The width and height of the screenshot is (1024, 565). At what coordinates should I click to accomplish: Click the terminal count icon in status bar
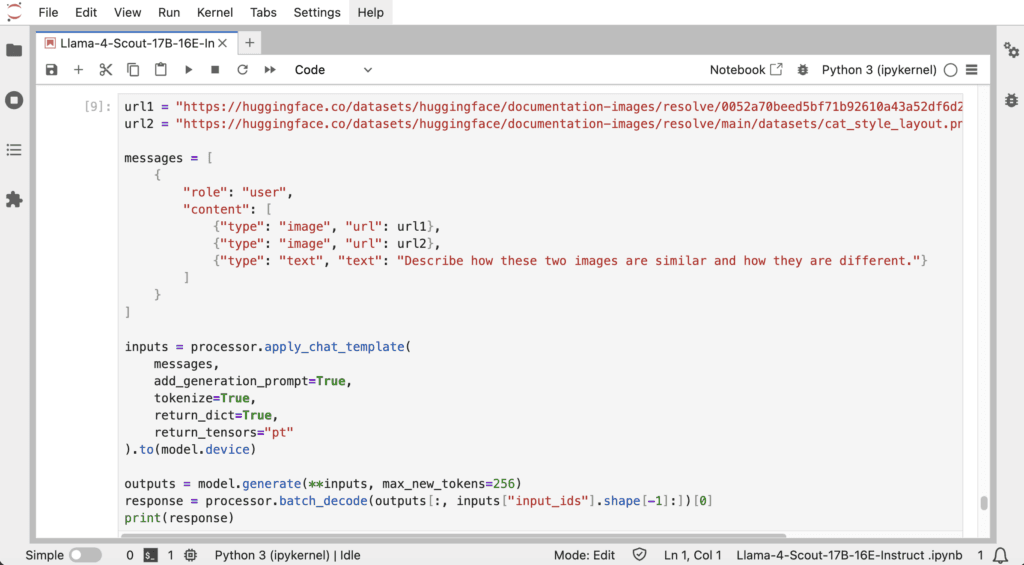151,555
